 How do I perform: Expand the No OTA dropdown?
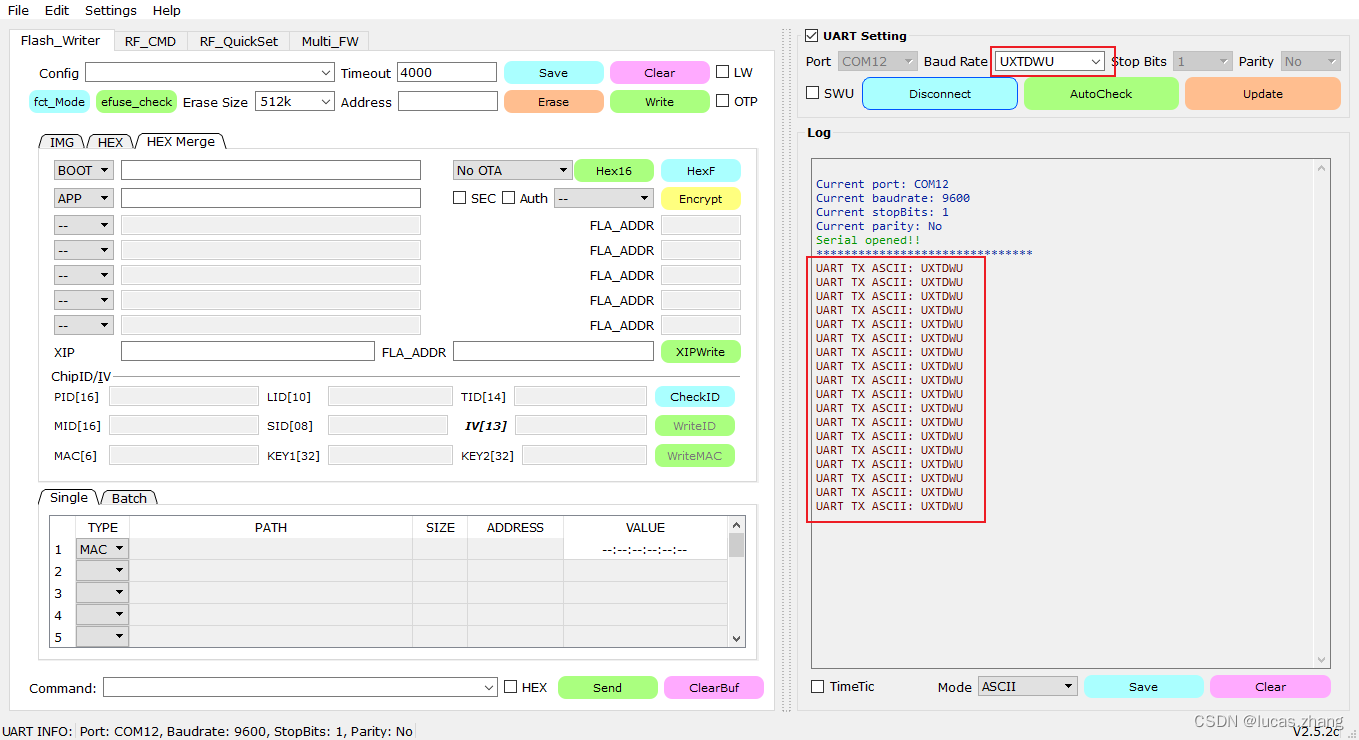511,170
